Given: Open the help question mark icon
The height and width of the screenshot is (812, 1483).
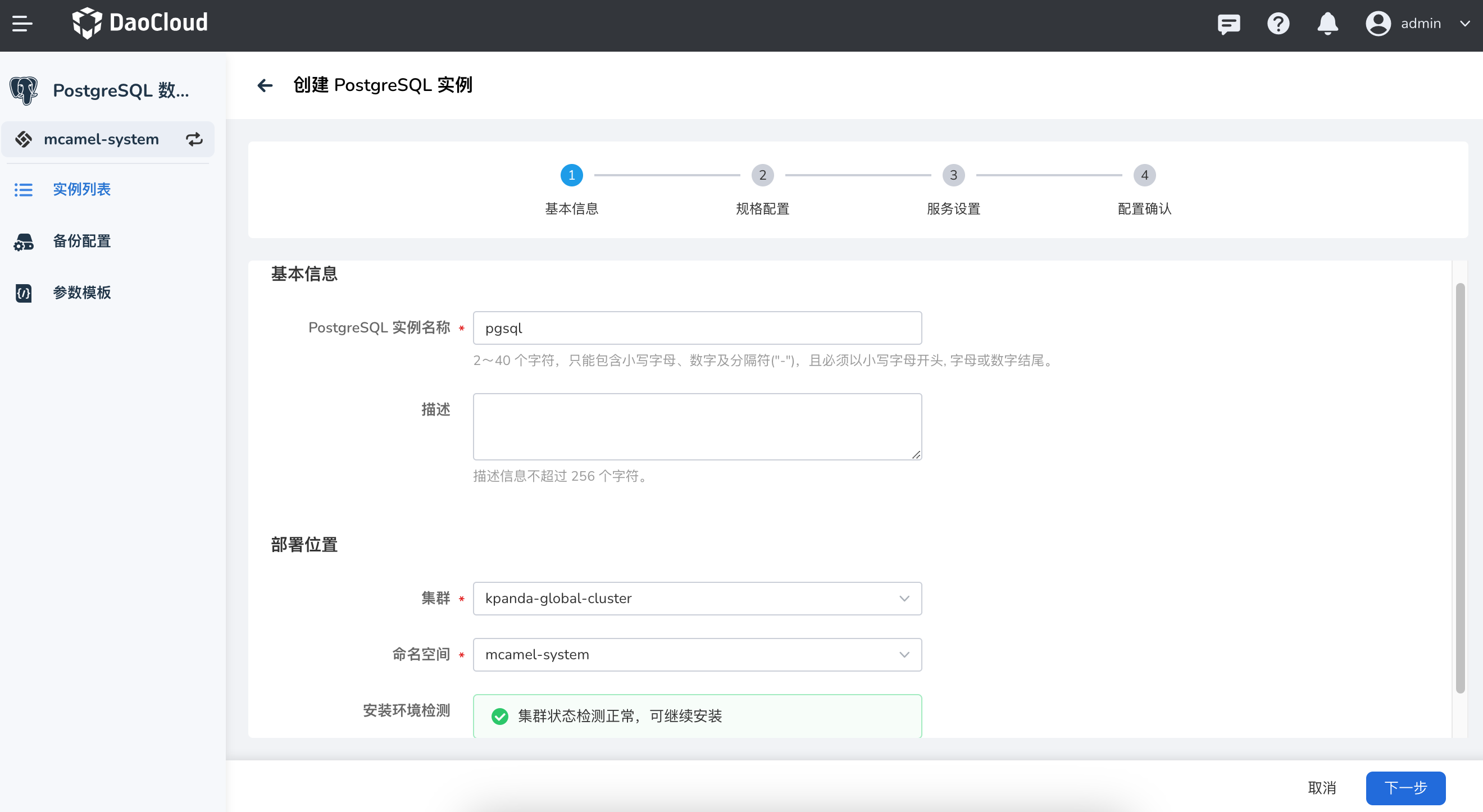Looking at the screenshot, I should point(1278,24).
